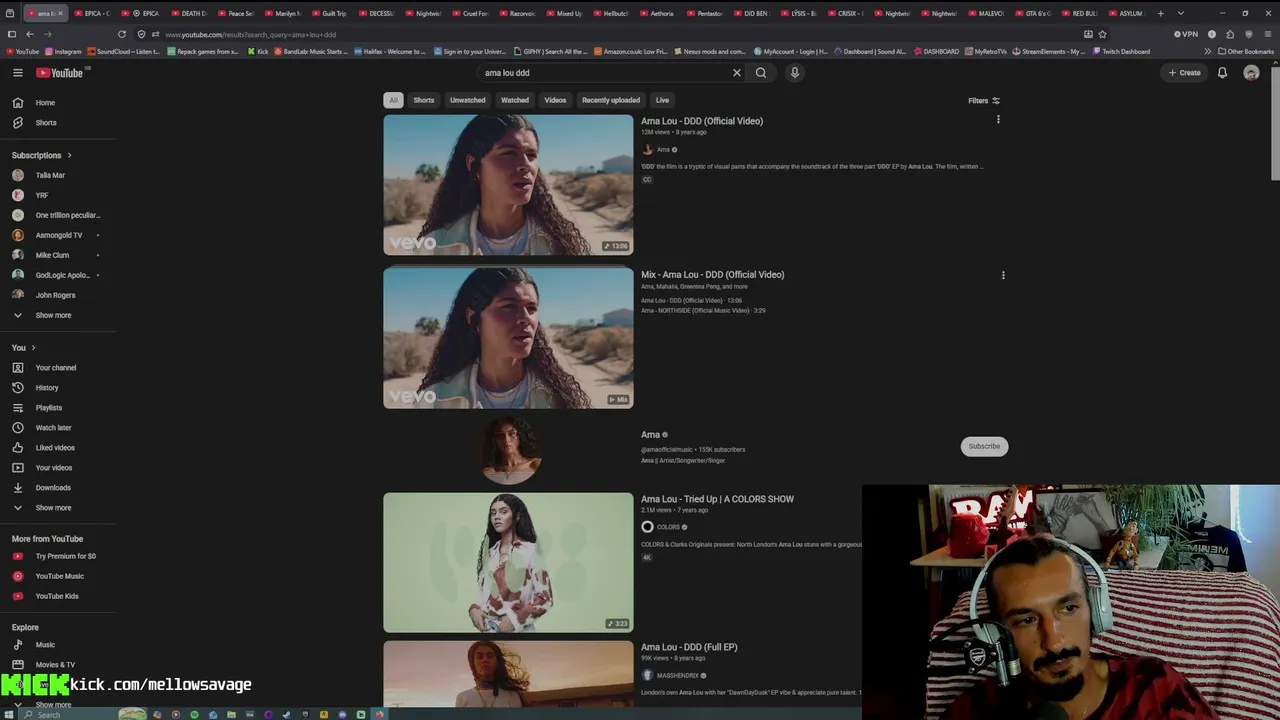Image resolution: width=1280 pixels, height=720 pixels.
Task: Open the Ama Lou - Tried Up | A COLORS SHOW title
Action: point(717,499)
